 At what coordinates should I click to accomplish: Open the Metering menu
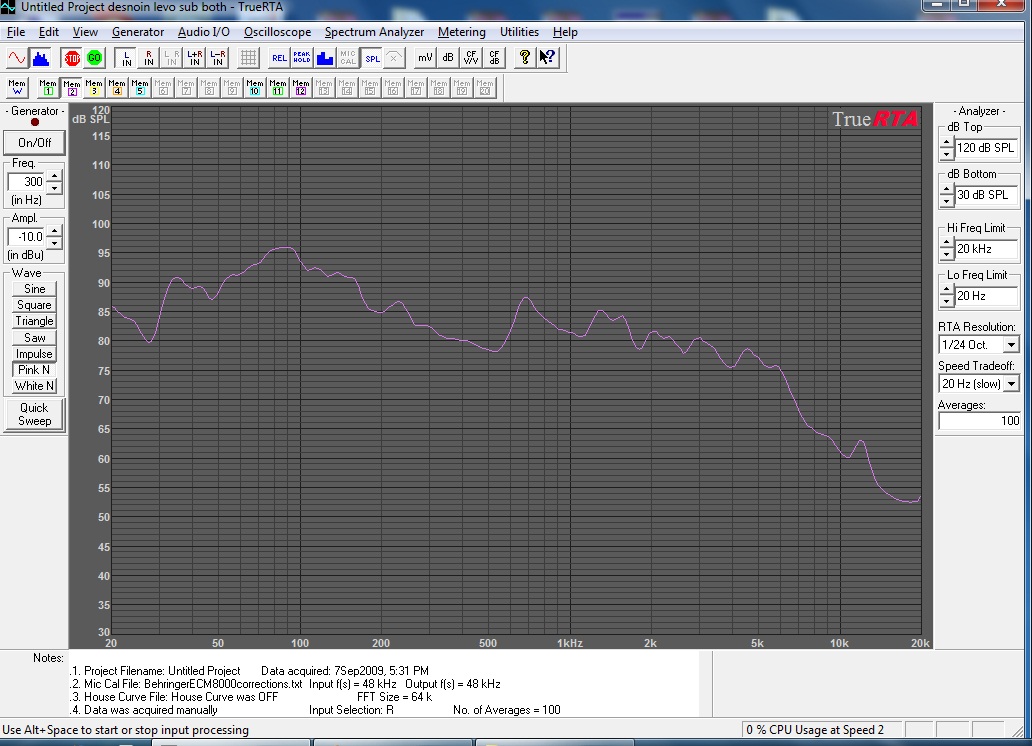click(x=461, y=32)
